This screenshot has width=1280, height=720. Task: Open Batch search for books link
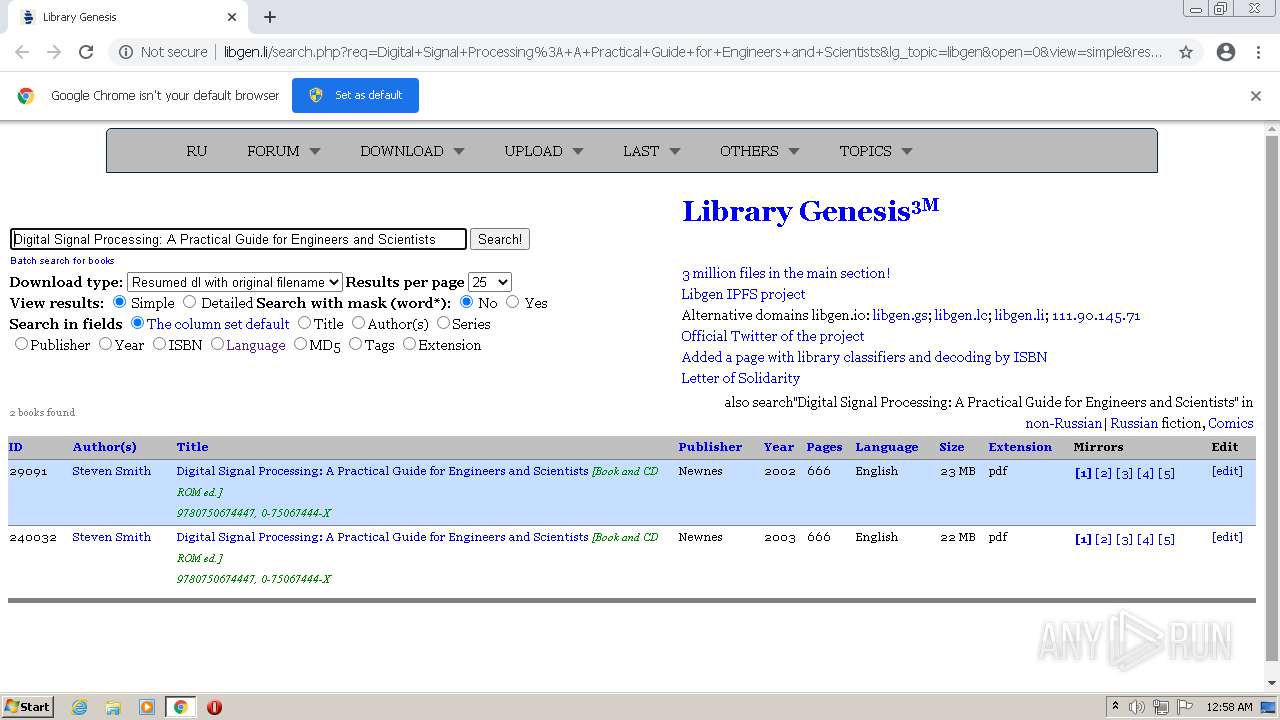62,261
